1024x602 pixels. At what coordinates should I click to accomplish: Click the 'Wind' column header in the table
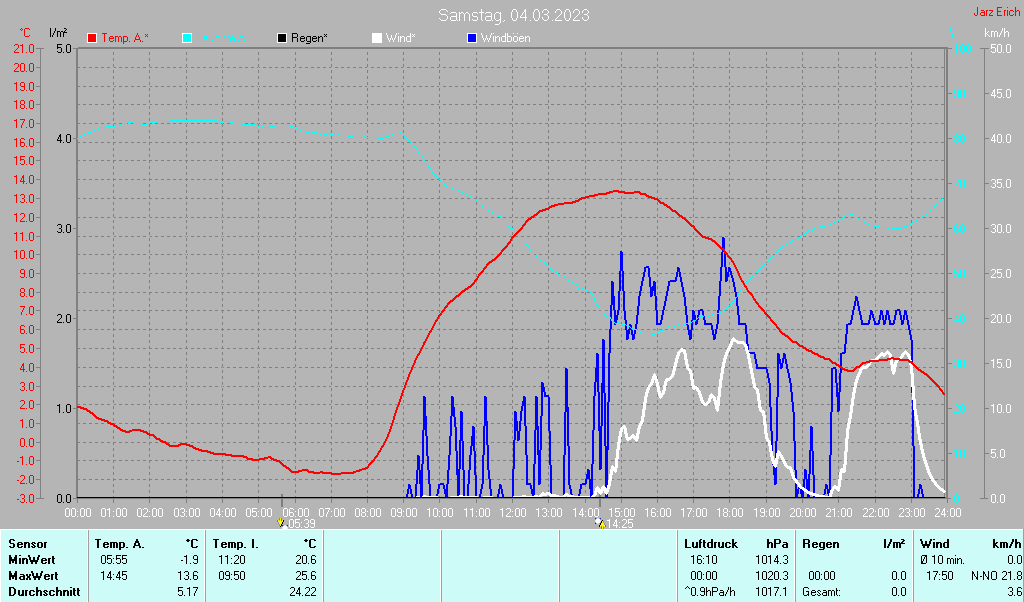[934, 544]
